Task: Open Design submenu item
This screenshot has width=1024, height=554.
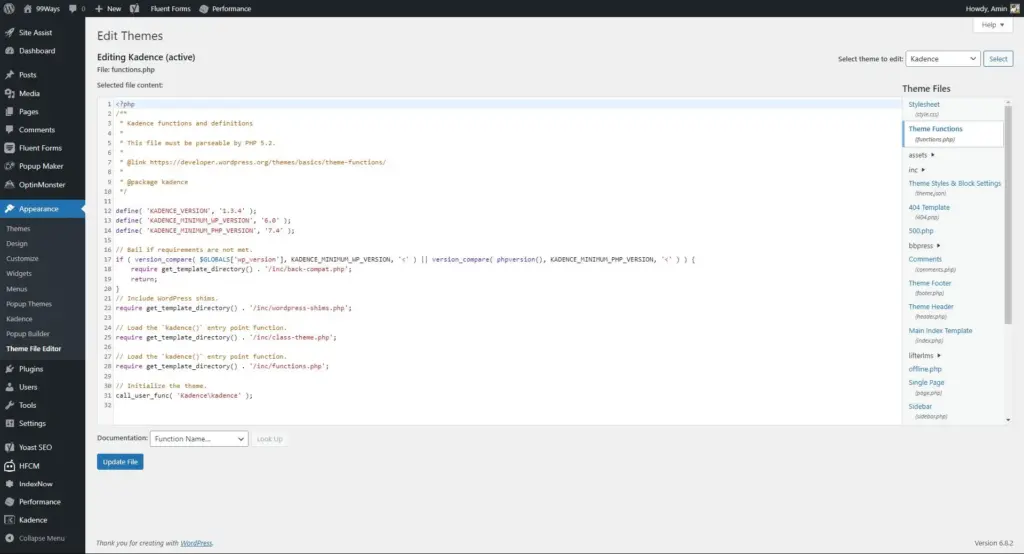Action: pyautogui.click(x=17, y=244)
